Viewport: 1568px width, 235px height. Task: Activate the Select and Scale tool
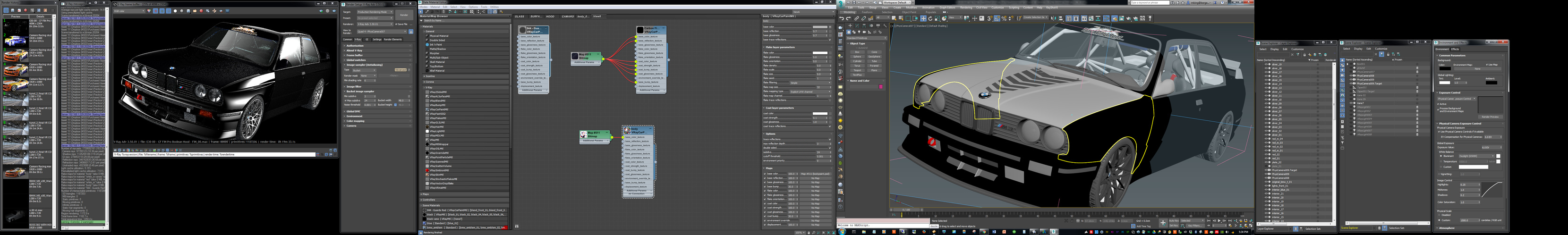pyautogui.click(x=937, y=19)
